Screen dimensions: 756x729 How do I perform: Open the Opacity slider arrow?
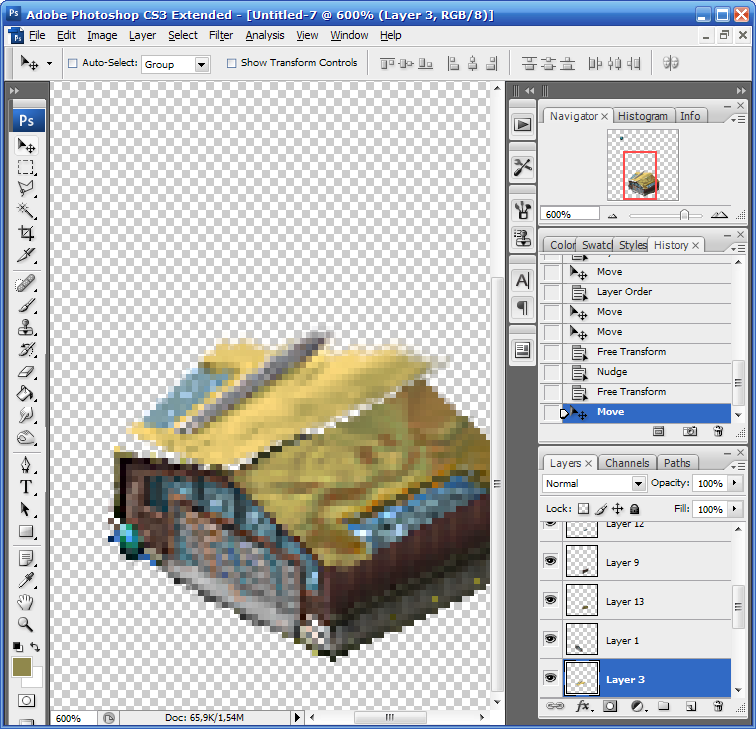click(x=735, y=483)
